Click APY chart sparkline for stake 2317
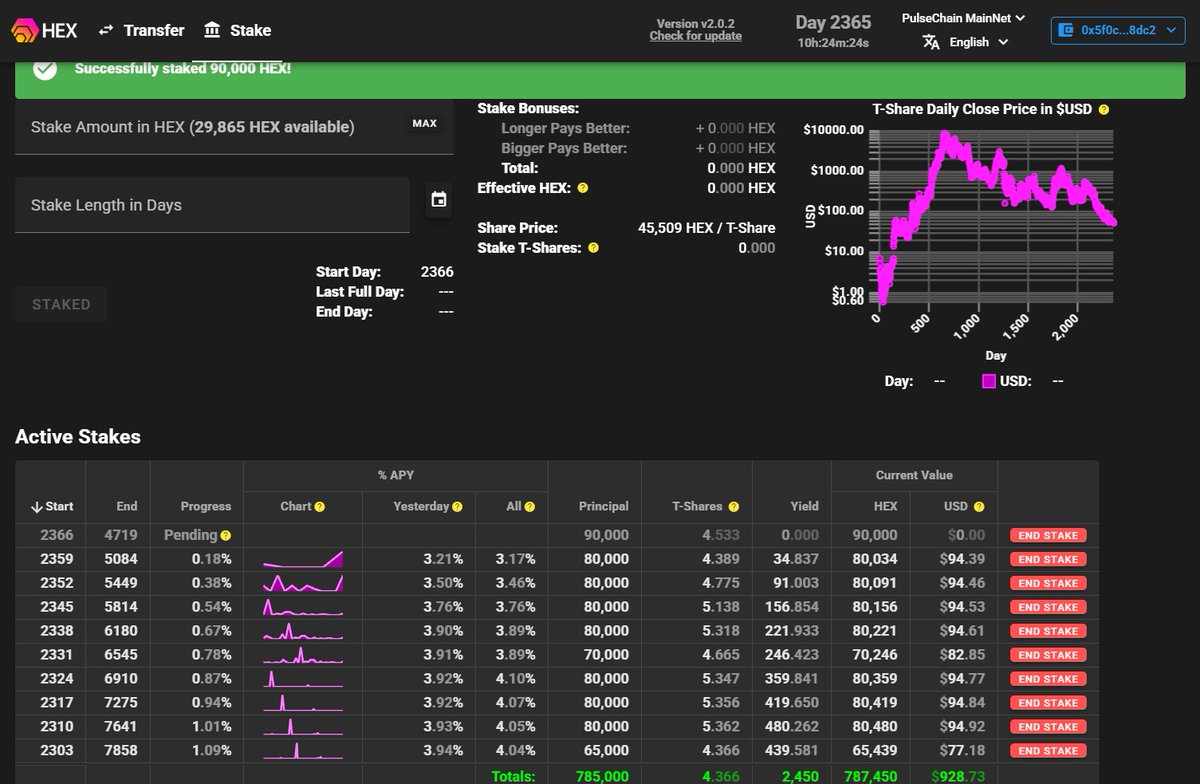1200x784 pixels. coord(303,703)
